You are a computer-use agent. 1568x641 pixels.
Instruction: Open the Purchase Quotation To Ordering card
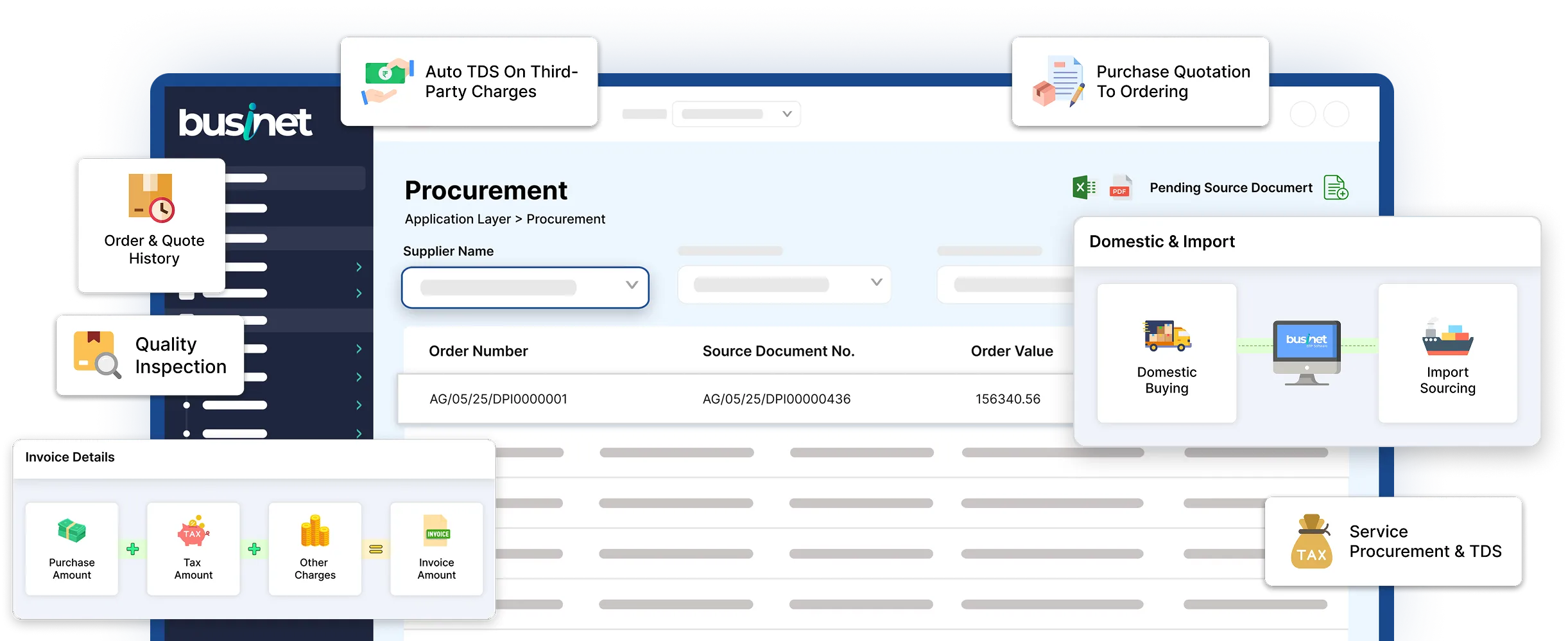tap(1141, 82)
